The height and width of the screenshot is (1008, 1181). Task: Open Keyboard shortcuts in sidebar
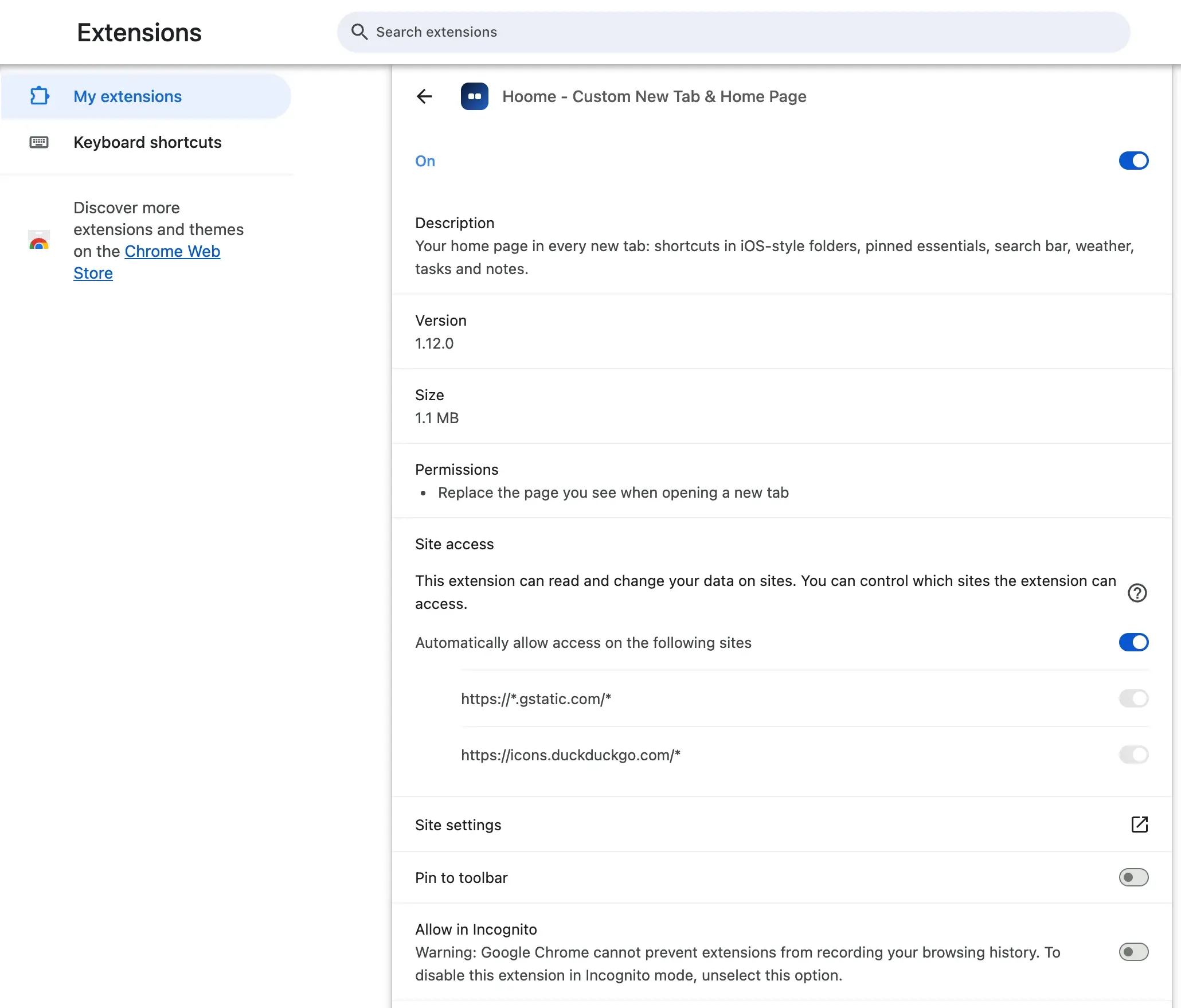146,142
